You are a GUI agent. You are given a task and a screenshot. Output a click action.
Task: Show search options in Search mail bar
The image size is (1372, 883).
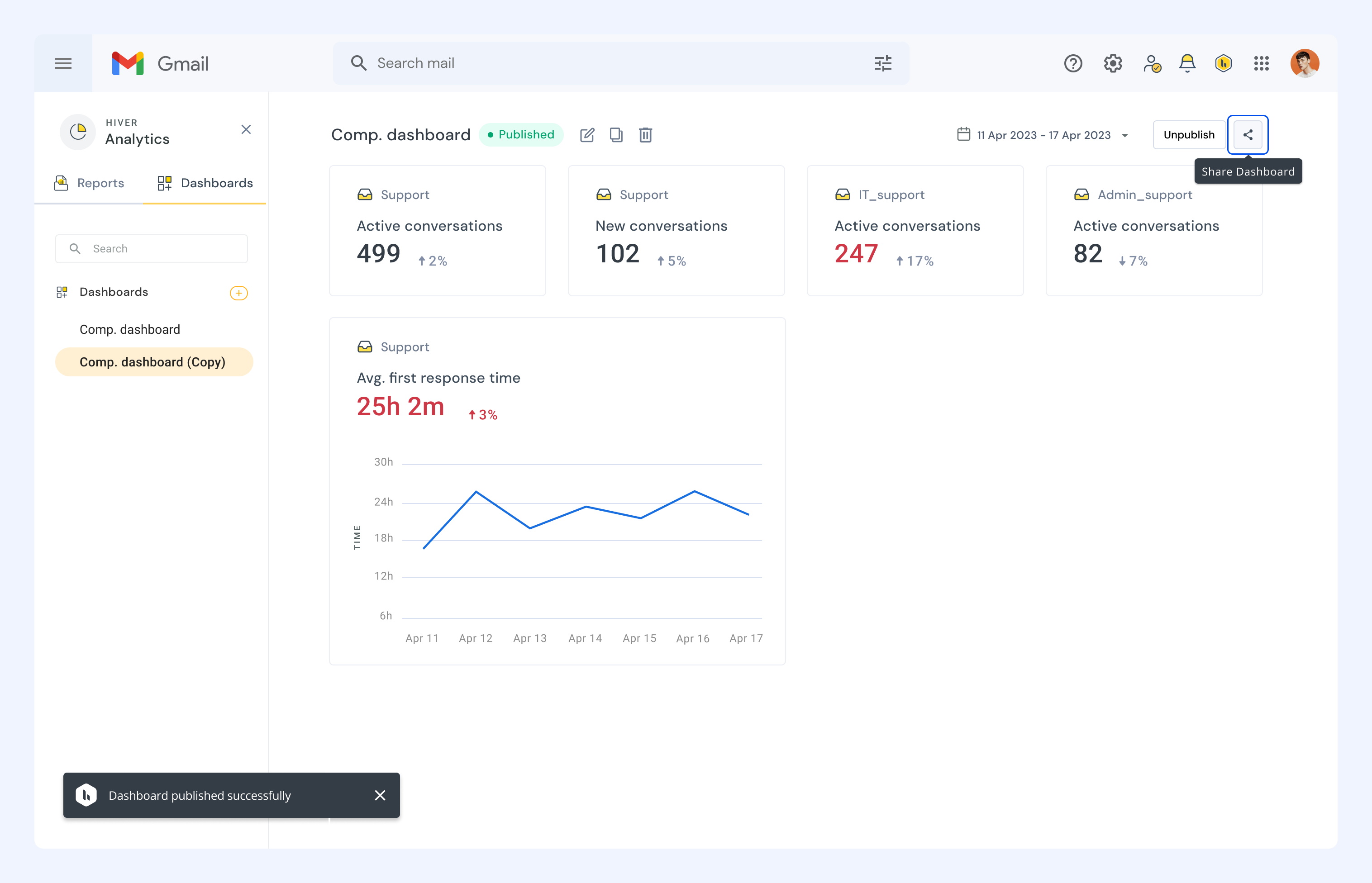(883, 63)
